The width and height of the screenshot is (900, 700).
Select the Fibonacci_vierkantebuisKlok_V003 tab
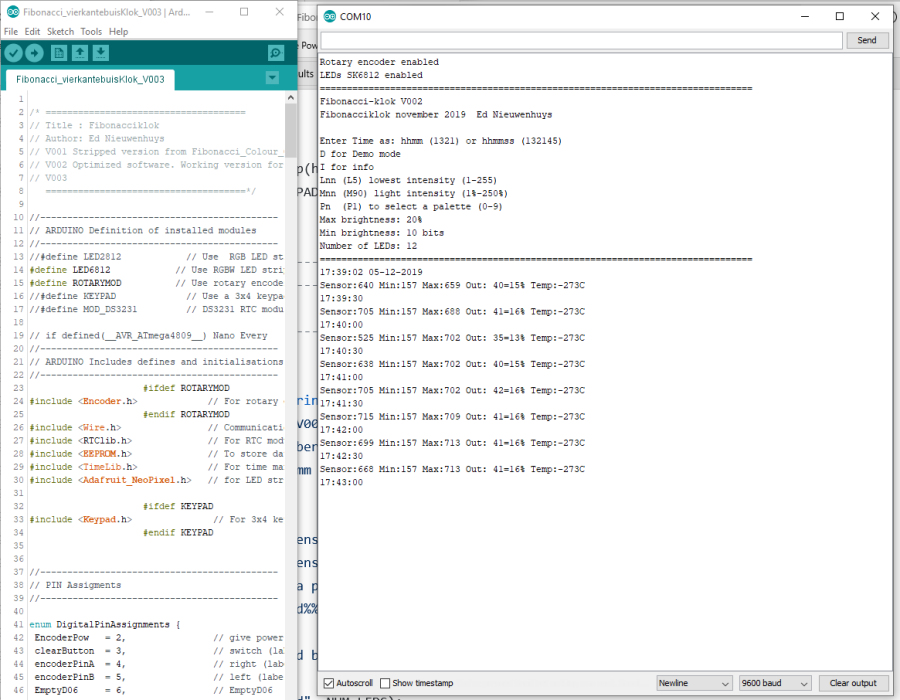pyautogui.click(x=90, y=79)
